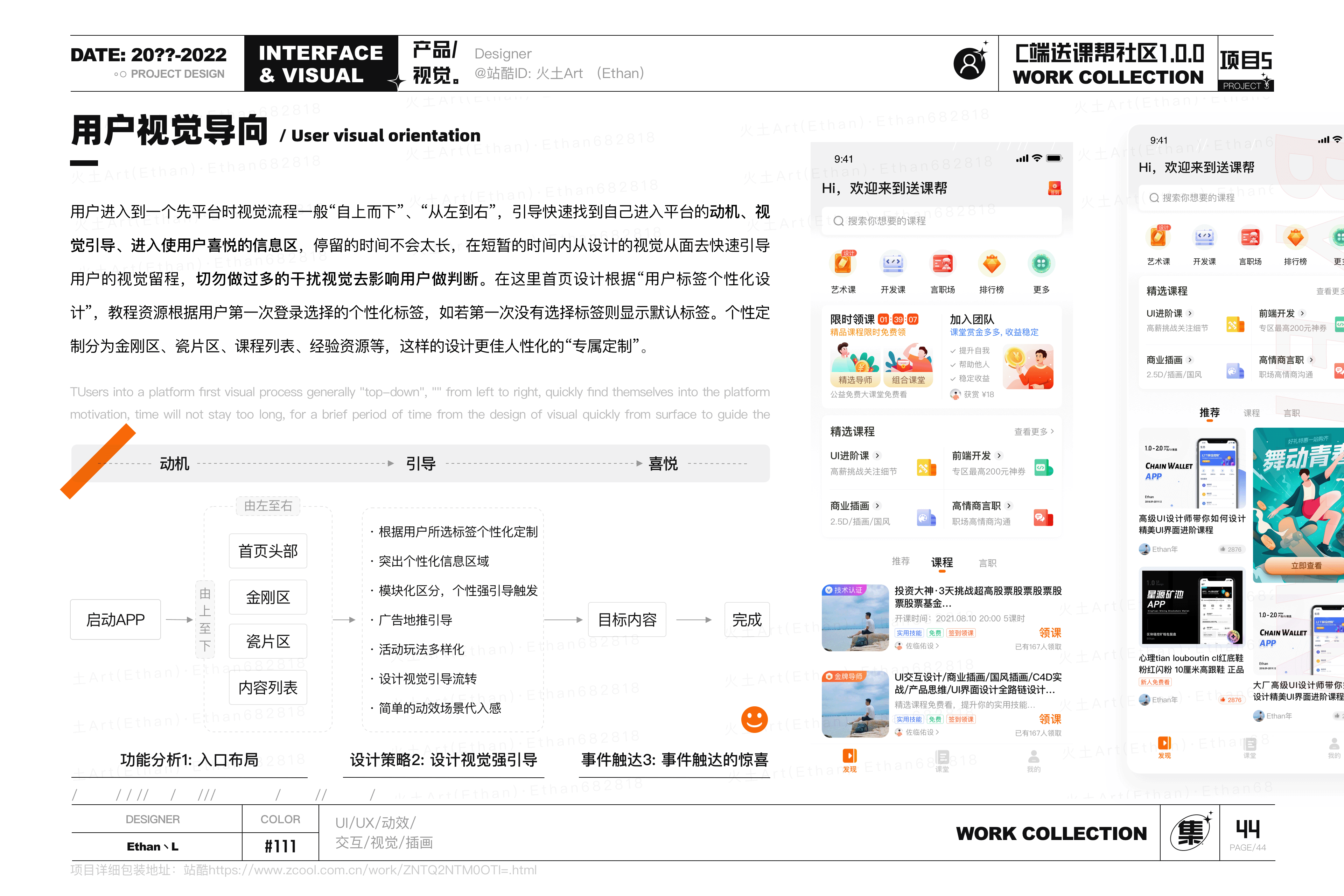Screen dimensions: 1344x896
Task: Click the 内容列表 box in the flowchart
Action: pyautogui.click(x=268, y=687)
